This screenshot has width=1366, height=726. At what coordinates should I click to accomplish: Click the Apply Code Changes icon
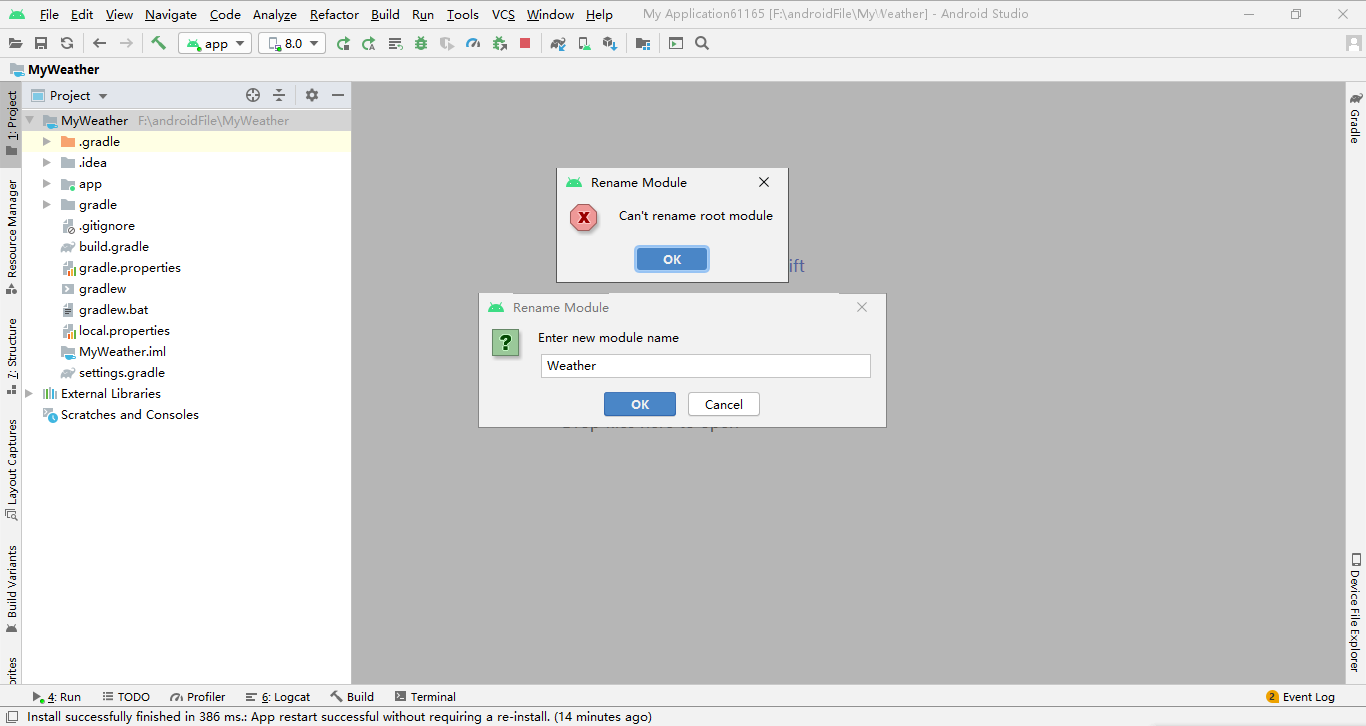pyautogui.click(x=395, y=43)
